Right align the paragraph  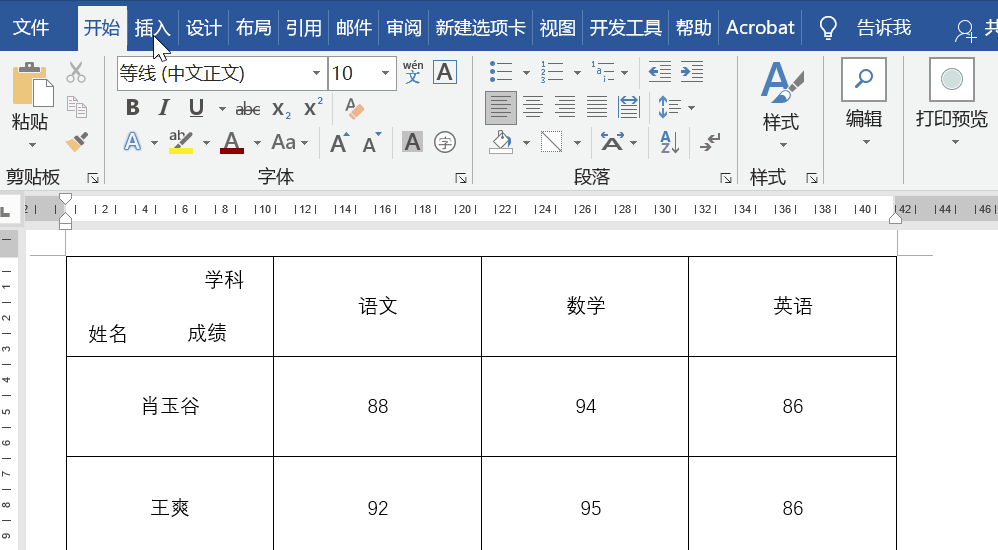coord(565,107)
